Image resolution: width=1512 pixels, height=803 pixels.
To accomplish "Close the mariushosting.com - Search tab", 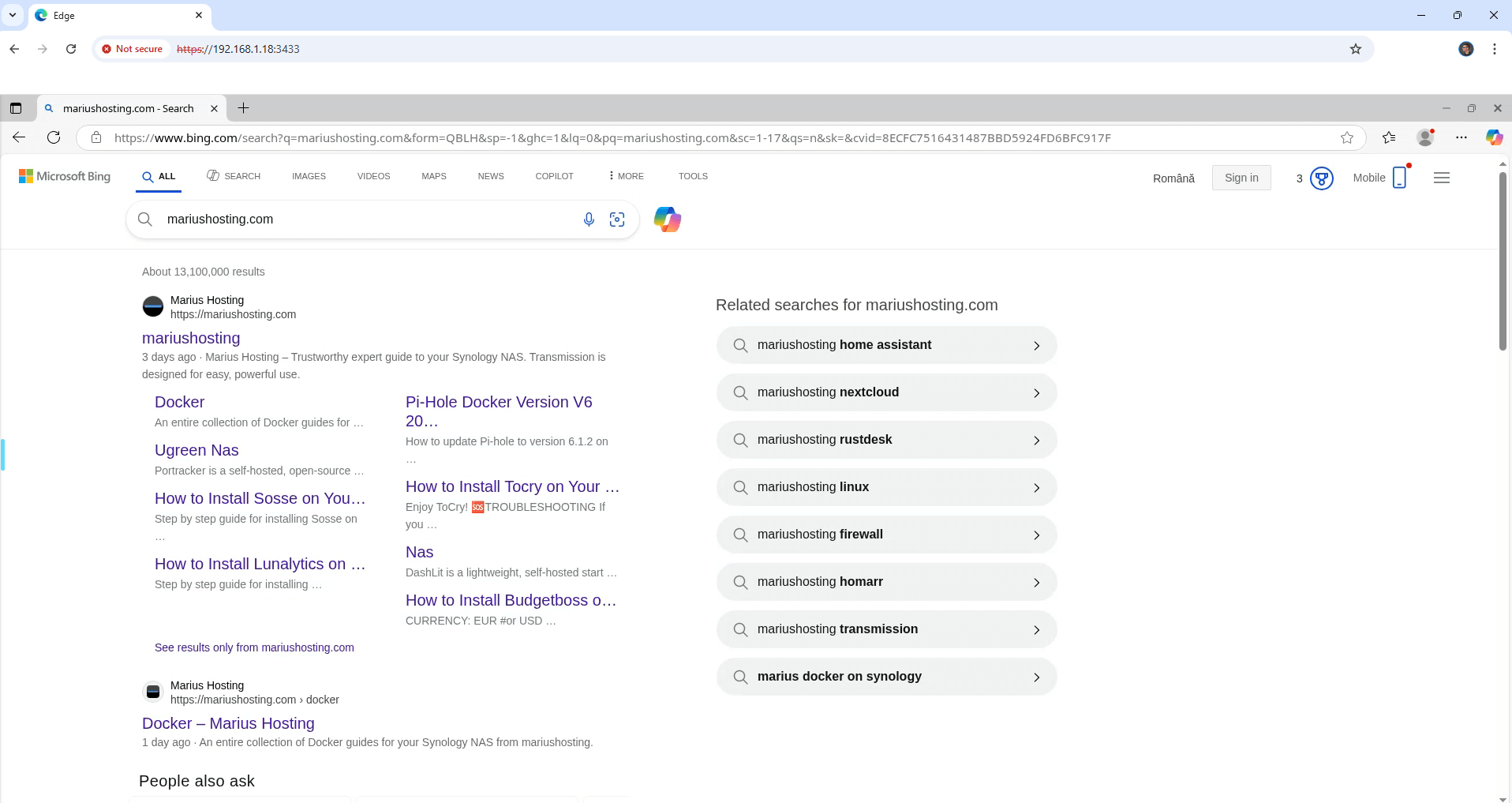I will pos(214,108).
